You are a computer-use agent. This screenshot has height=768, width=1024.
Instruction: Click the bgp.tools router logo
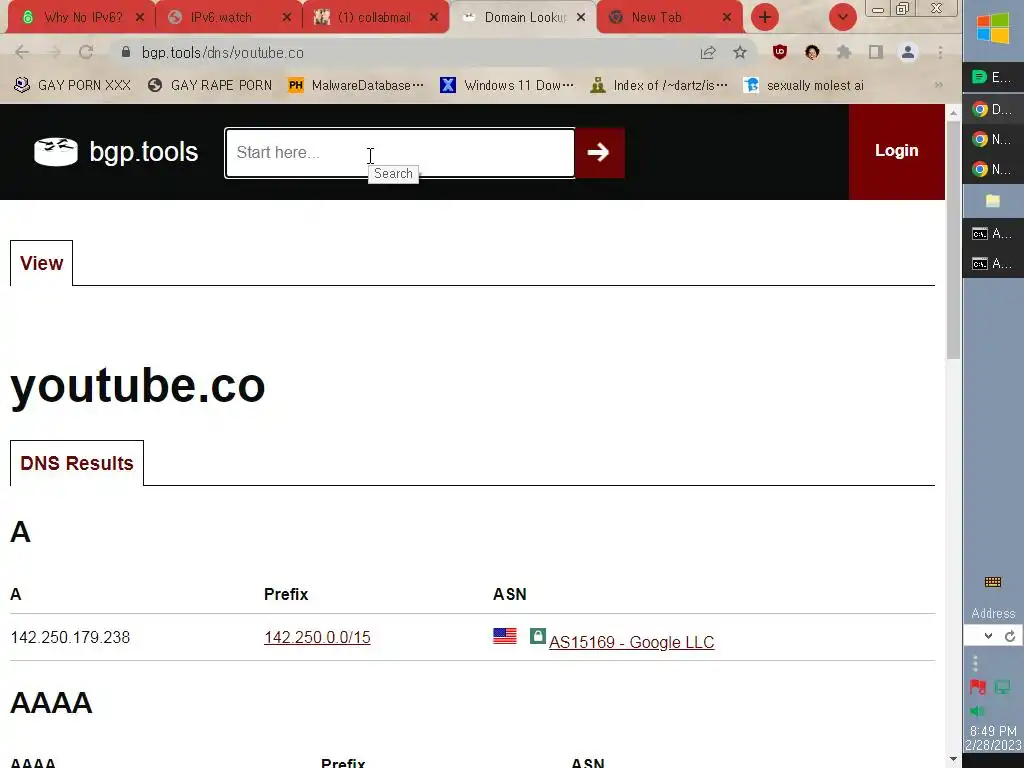click(56, 152)
